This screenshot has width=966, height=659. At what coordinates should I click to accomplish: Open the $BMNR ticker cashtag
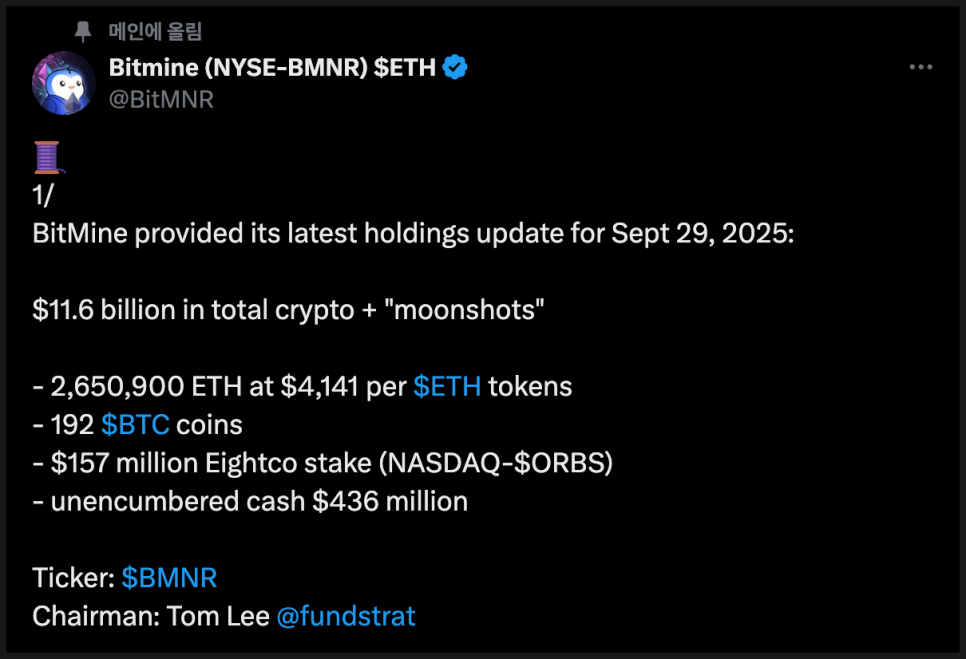pyautogui.click(x=169, y=578)
